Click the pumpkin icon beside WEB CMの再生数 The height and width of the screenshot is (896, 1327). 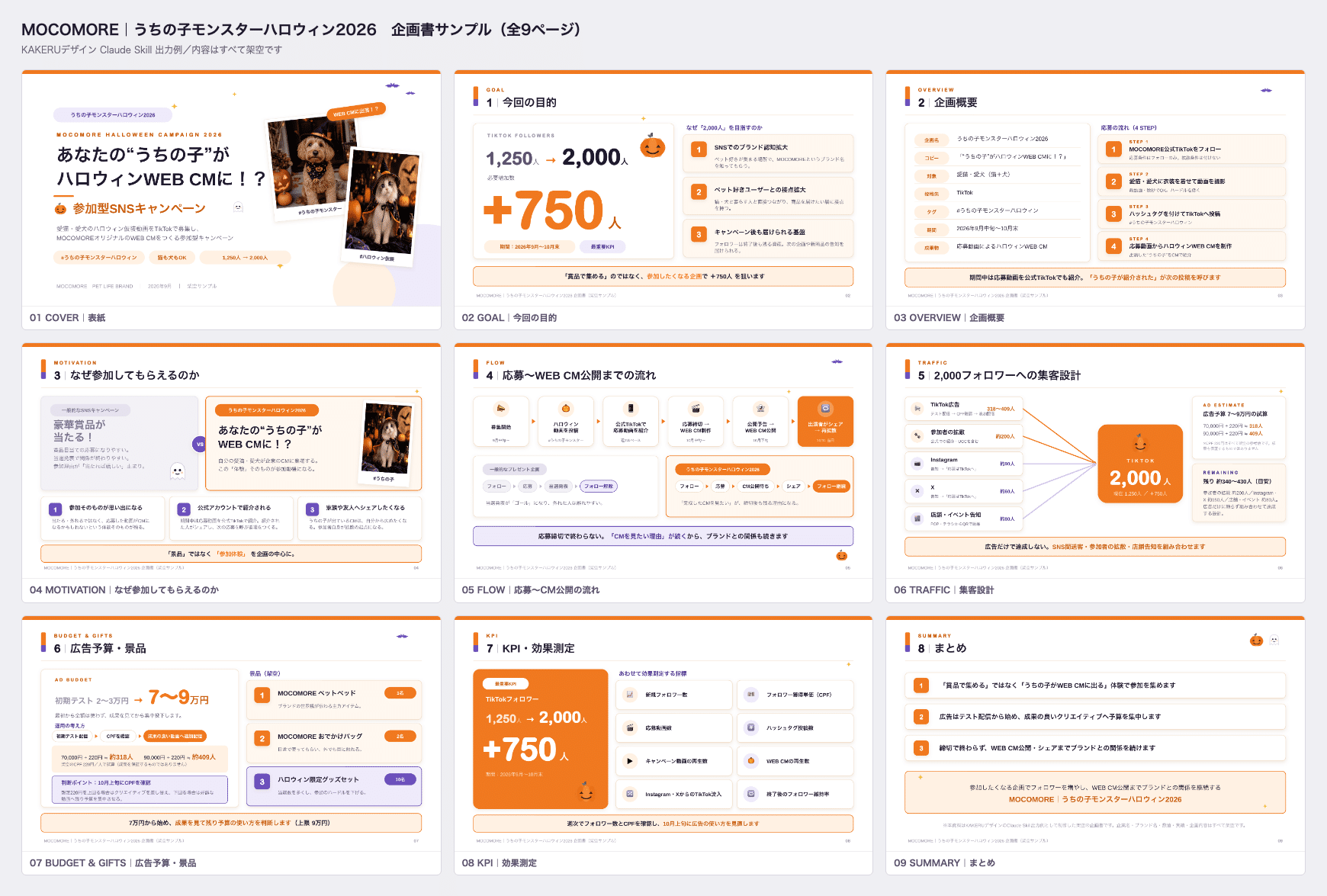point(750,761)
